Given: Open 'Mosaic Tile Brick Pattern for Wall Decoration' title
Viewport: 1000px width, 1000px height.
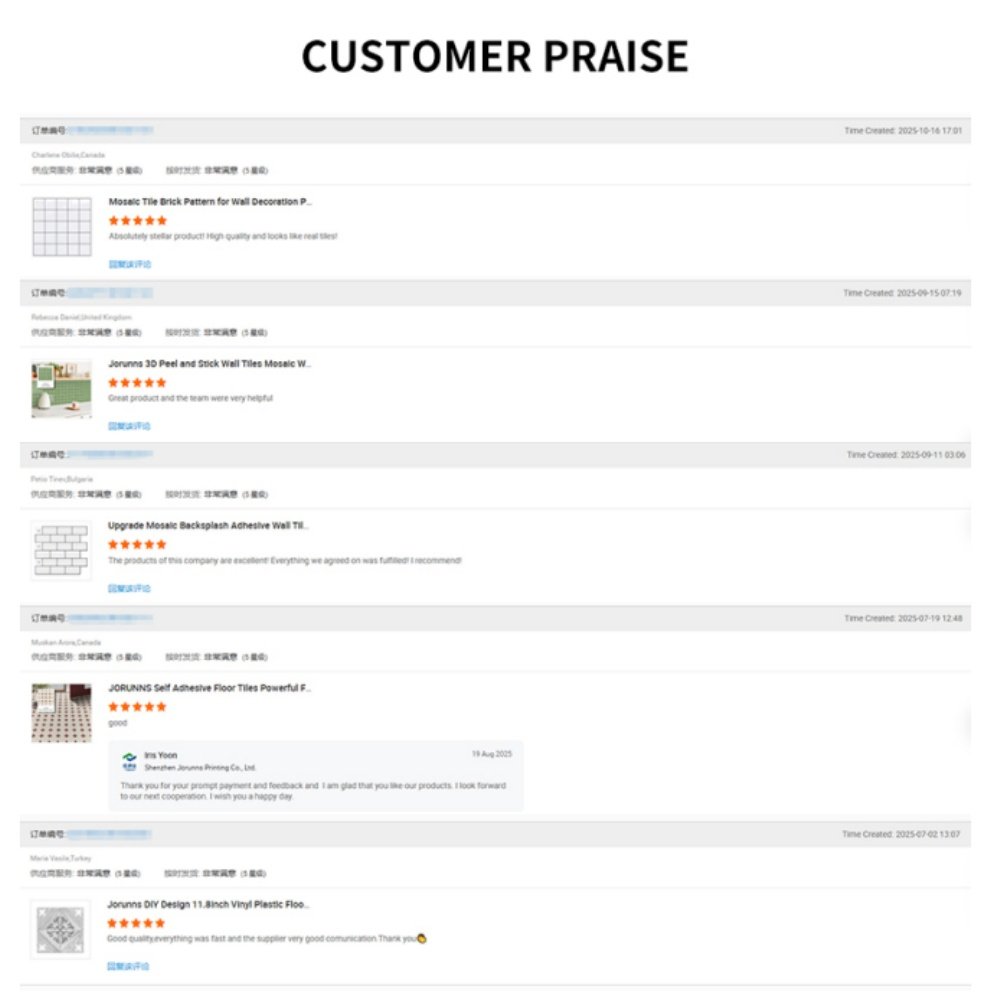Looking at the screenshot, I should (210, 202).
